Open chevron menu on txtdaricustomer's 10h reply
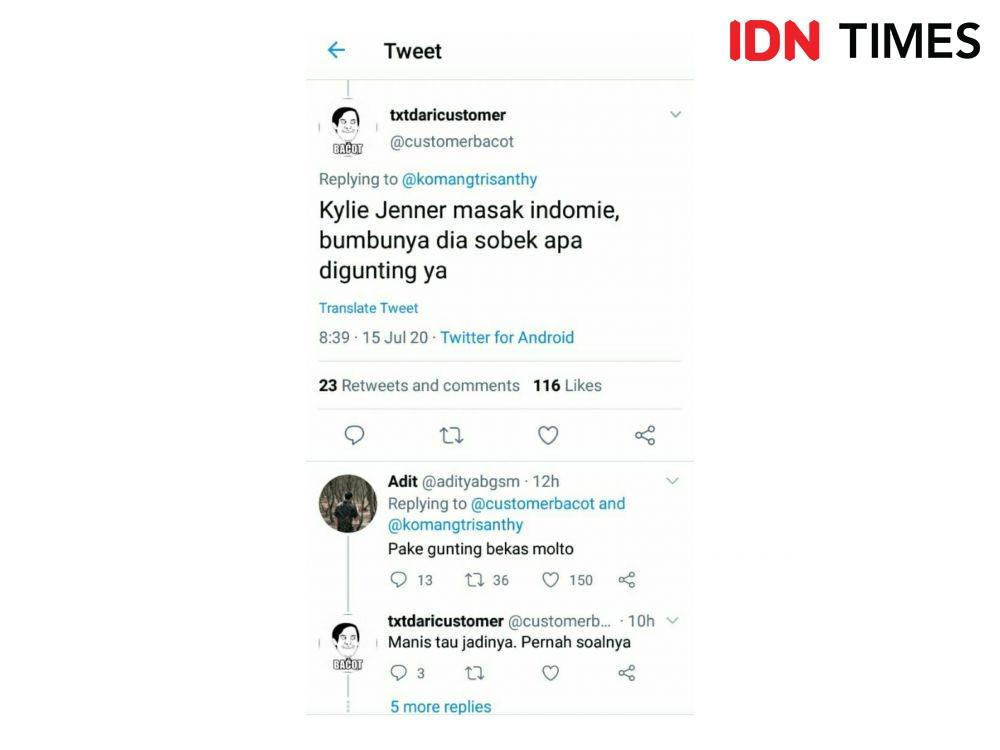The height and width of the screenshot is (750, 1000). pyautogui.click(x=672, y=620)
